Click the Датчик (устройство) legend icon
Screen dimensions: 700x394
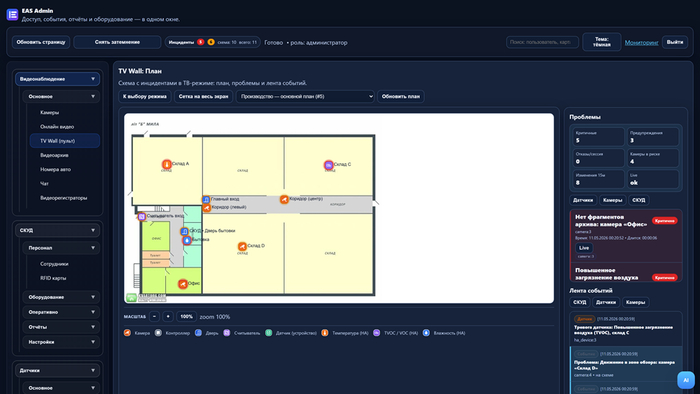268,333
